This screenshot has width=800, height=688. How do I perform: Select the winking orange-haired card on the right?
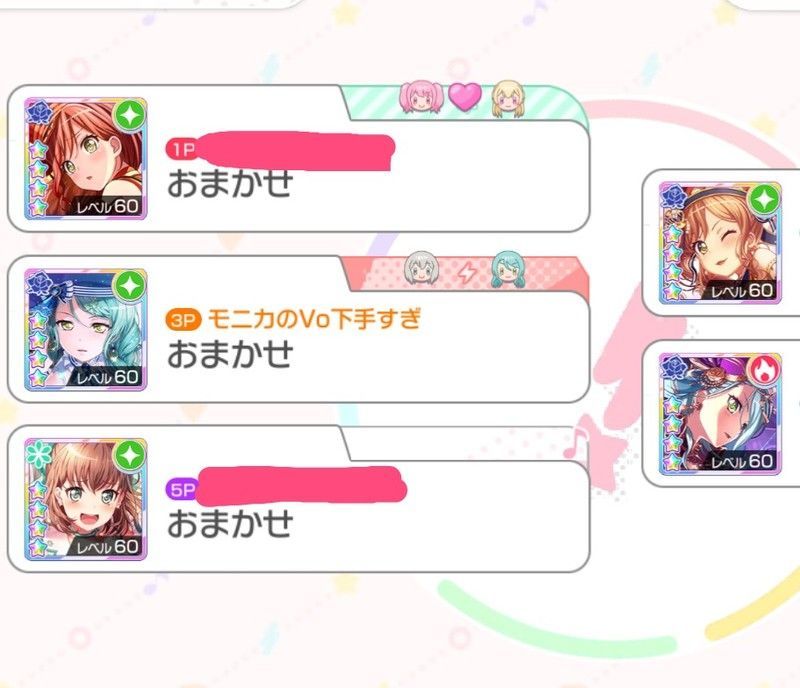coord(720,243)
